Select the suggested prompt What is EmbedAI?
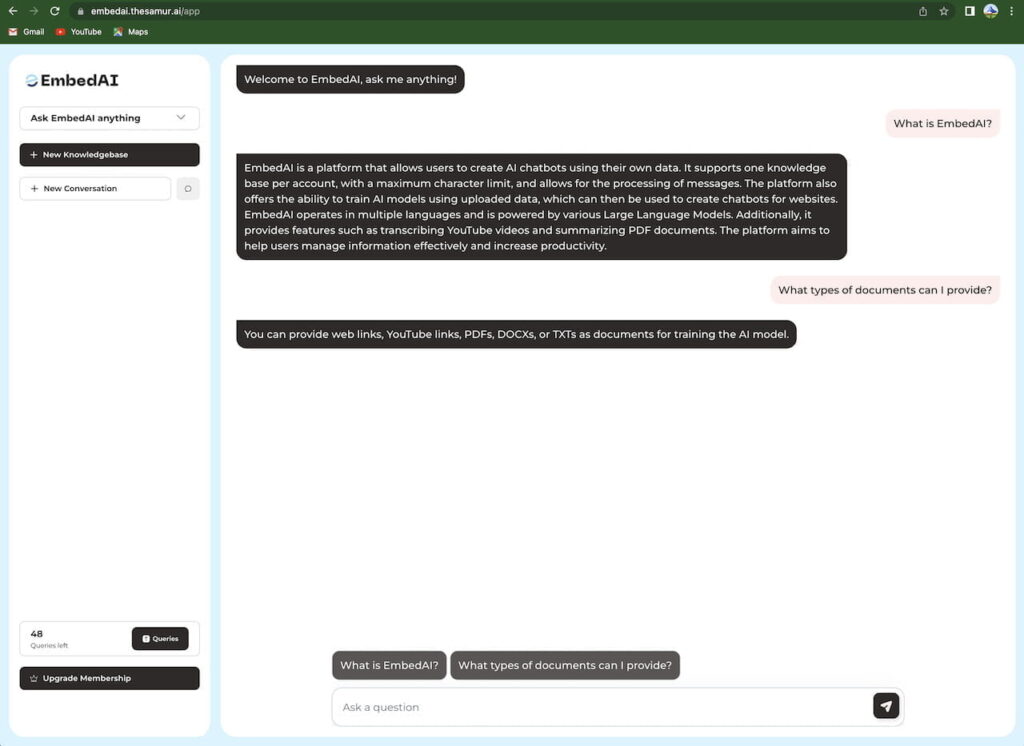 tap(389, 665)
